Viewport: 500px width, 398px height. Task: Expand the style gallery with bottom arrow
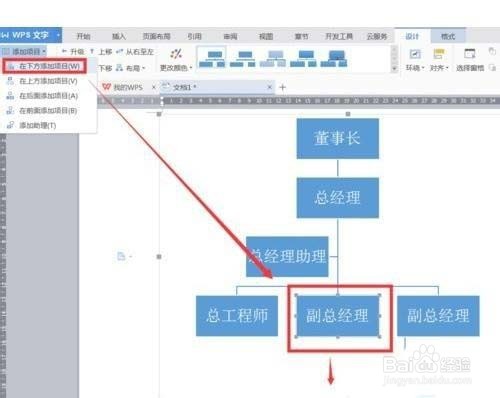pyautogui.click(x=394, y=68)
